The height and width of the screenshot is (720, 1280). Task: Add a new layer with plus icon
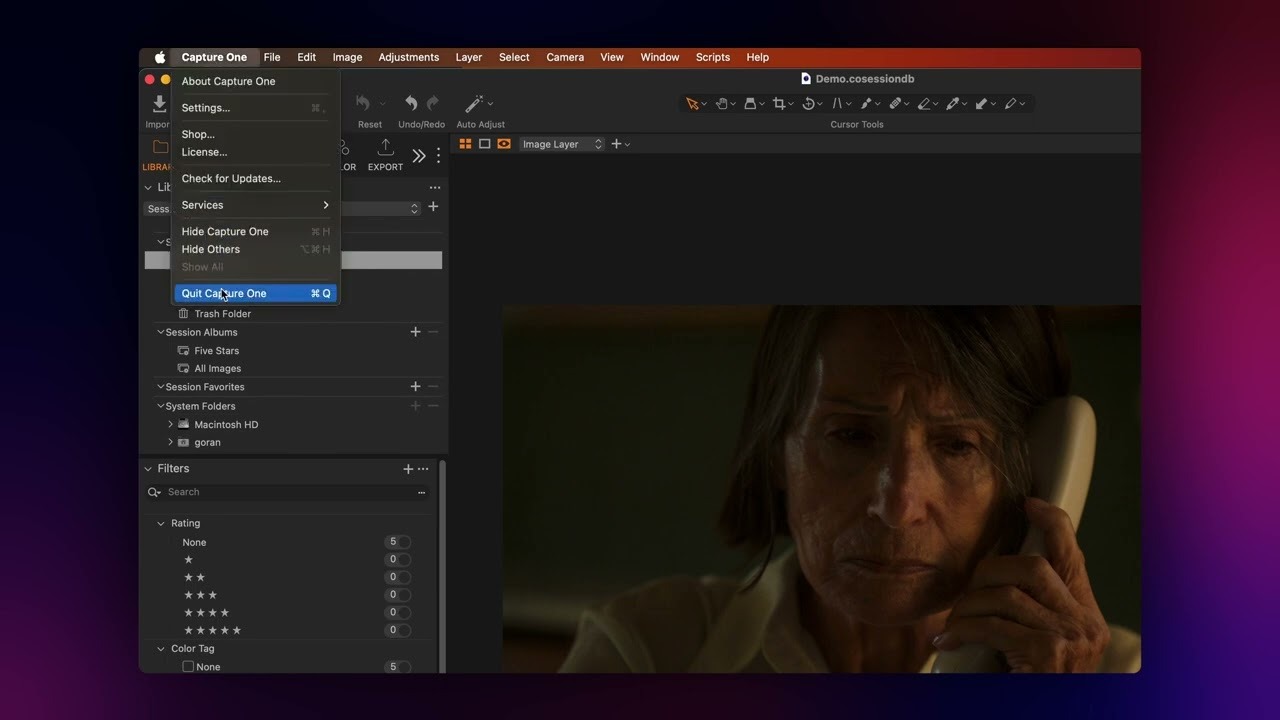point(616,144)
